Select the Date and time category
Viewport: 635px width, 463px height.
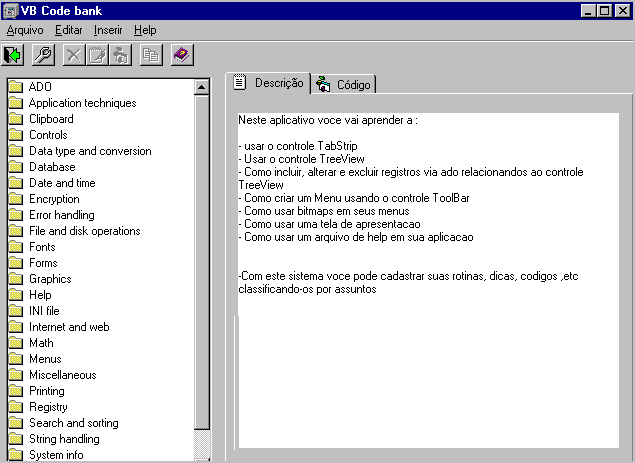click(62, 183)
